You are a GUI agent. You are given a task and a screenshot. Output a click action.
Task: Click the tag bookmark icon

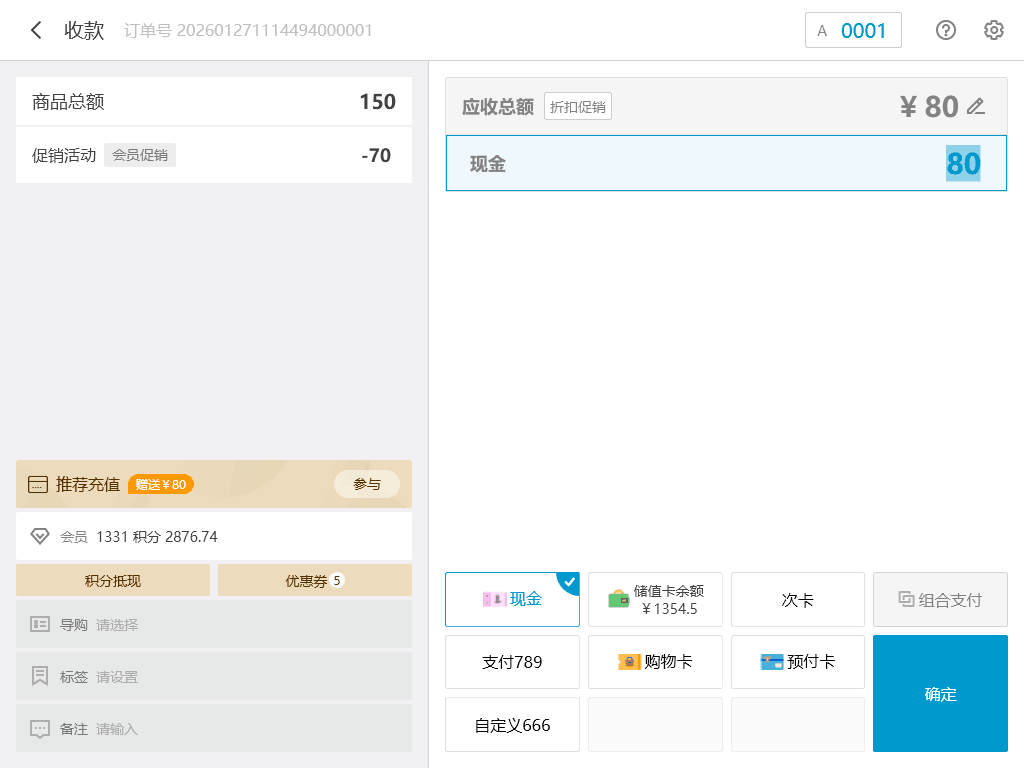coord(40,677)
